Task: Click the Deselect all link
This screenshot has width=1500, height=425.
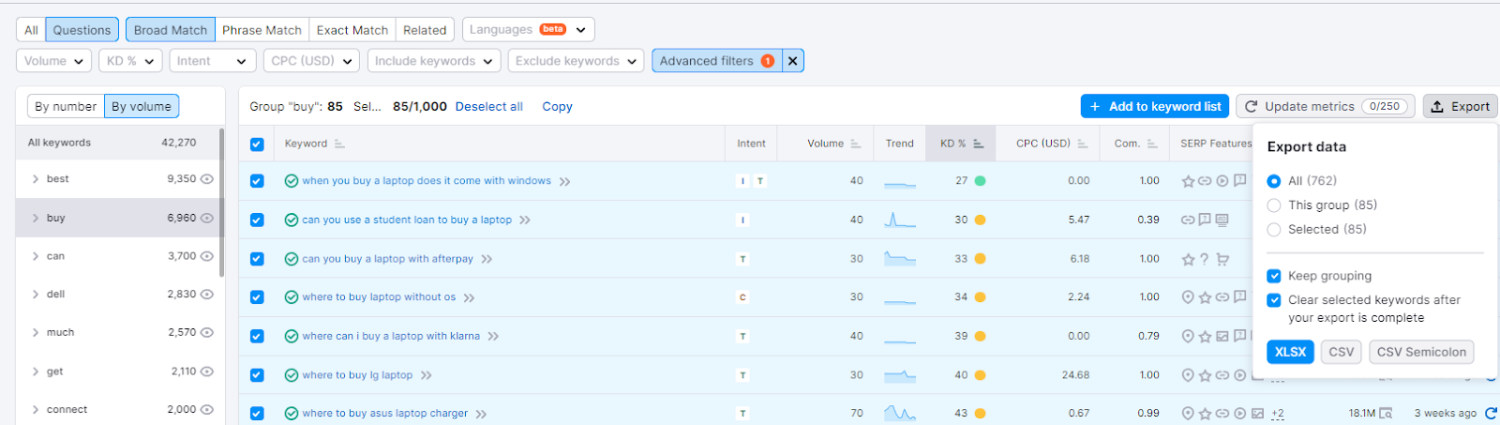Action: tap(489, 107)
